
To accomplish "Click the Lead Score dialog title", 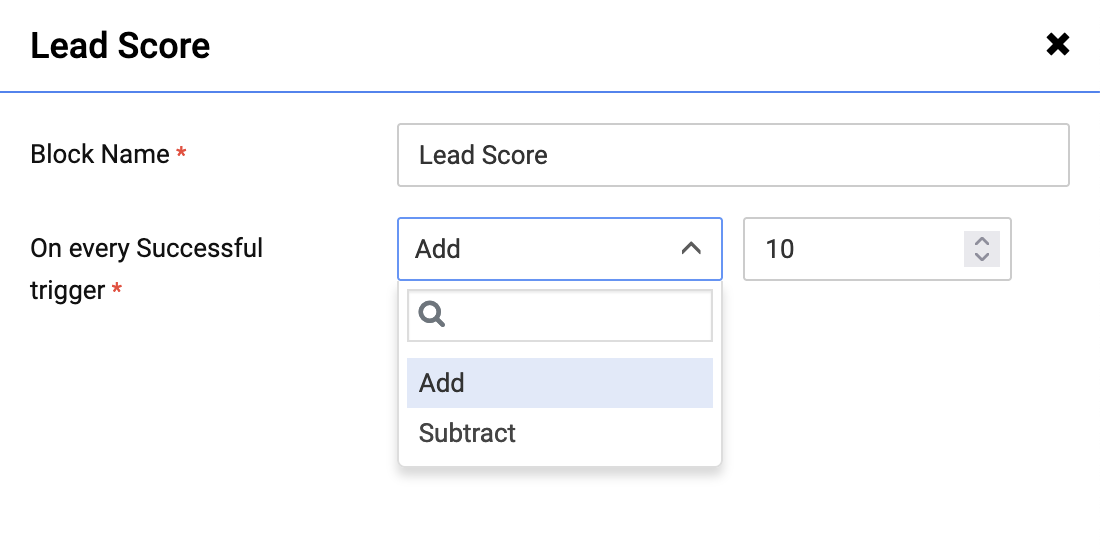I will point(120,46).
